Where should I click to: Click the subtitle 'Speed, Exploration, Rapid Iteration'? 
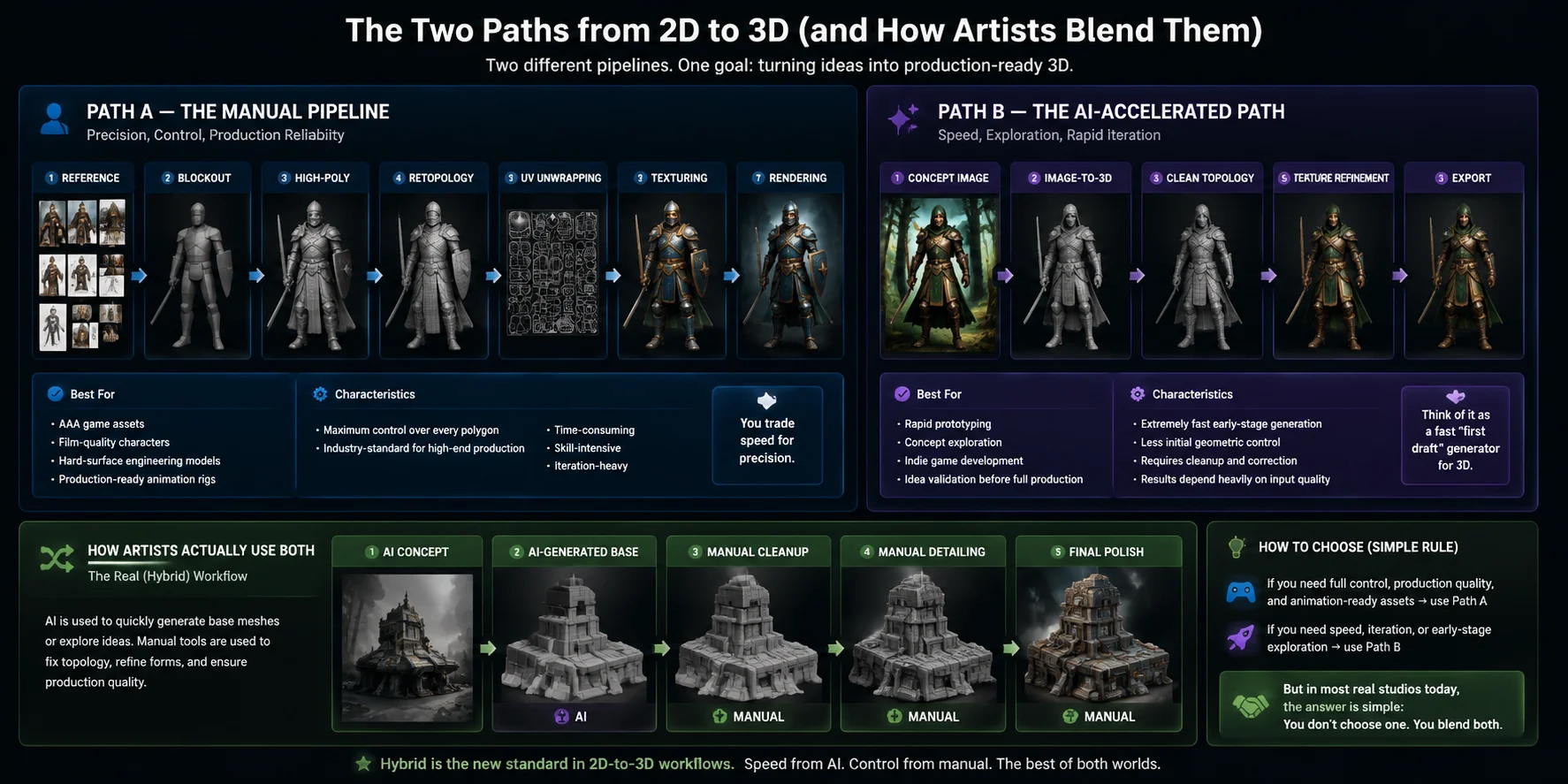coord(1049,135)
